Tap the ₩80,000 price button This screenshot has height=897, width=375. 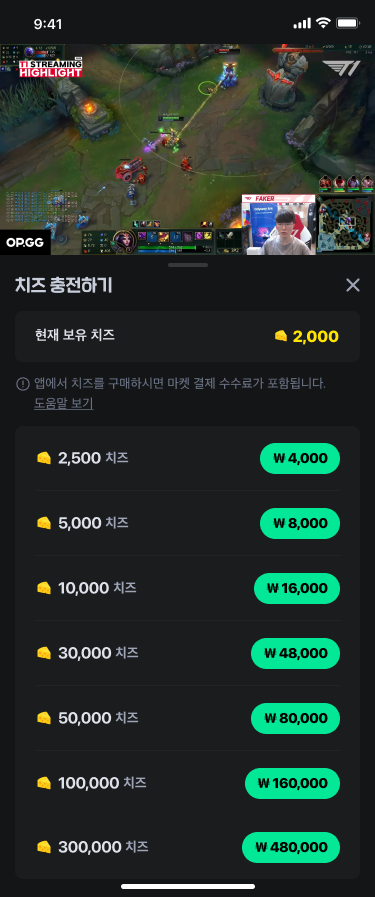coord(296,719)
